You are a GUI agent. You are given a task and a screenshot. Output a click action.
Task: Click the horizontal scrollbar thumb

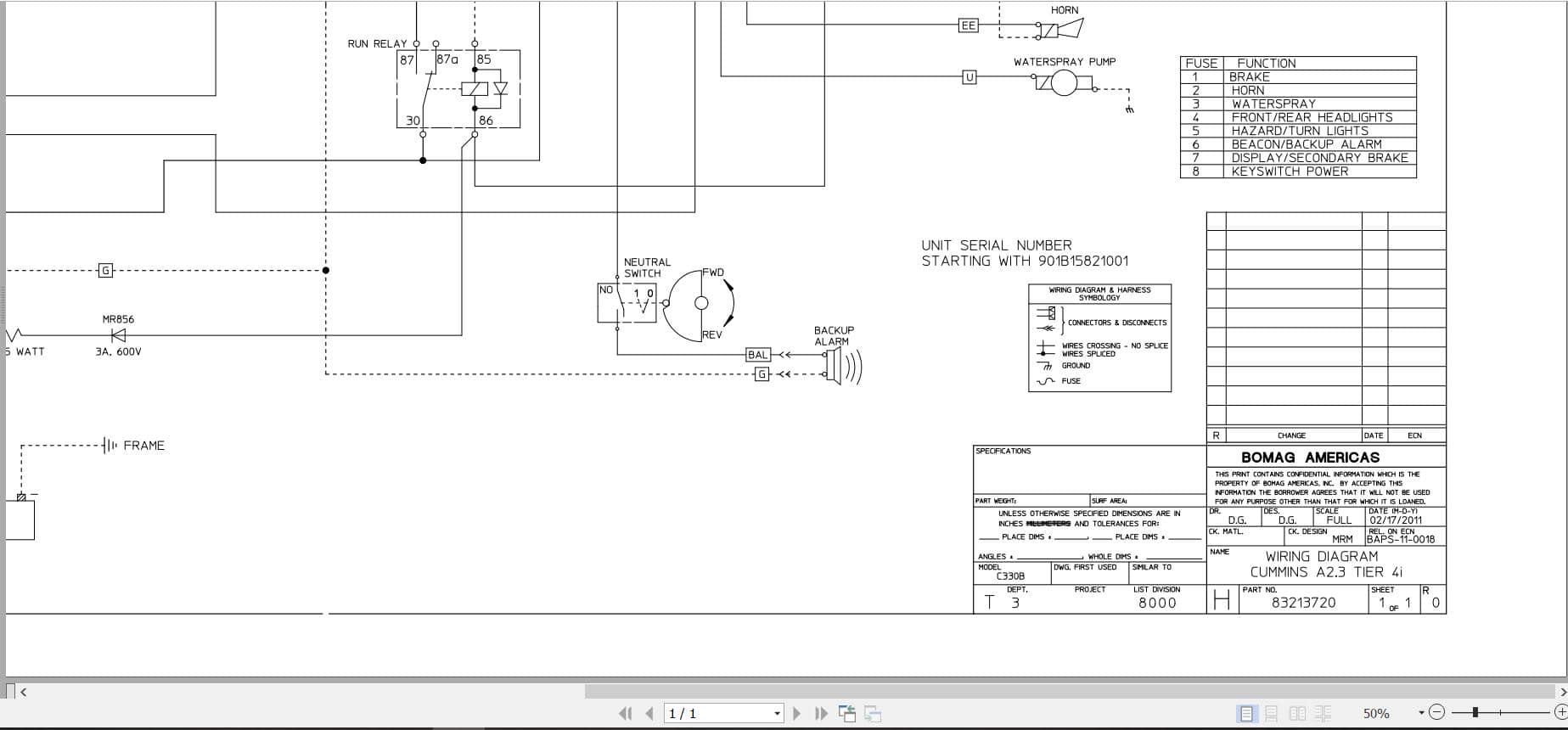[1070, 692]
